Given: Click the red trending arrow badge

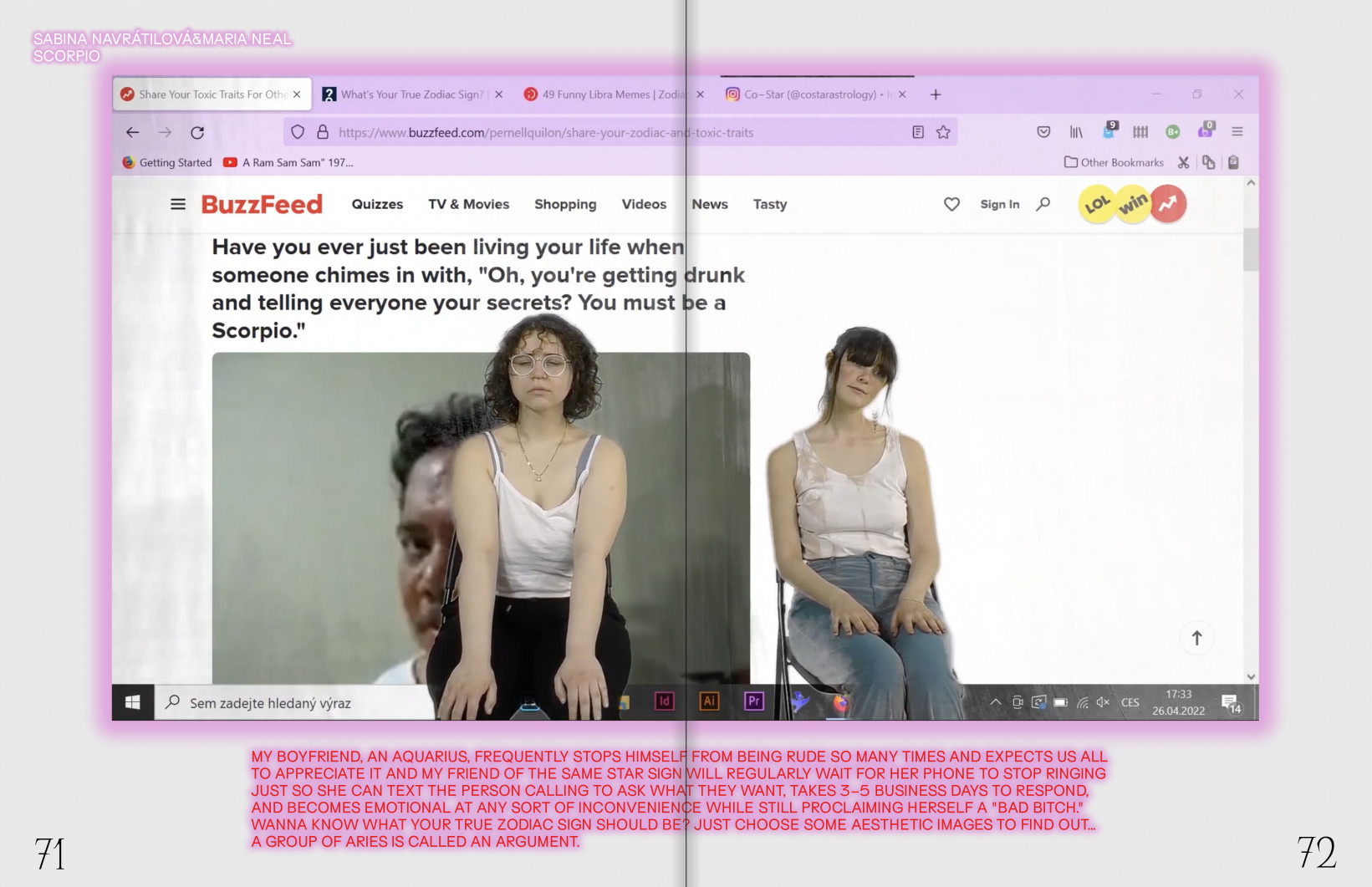Looking at the screenshot, I should click(1168, 204).
